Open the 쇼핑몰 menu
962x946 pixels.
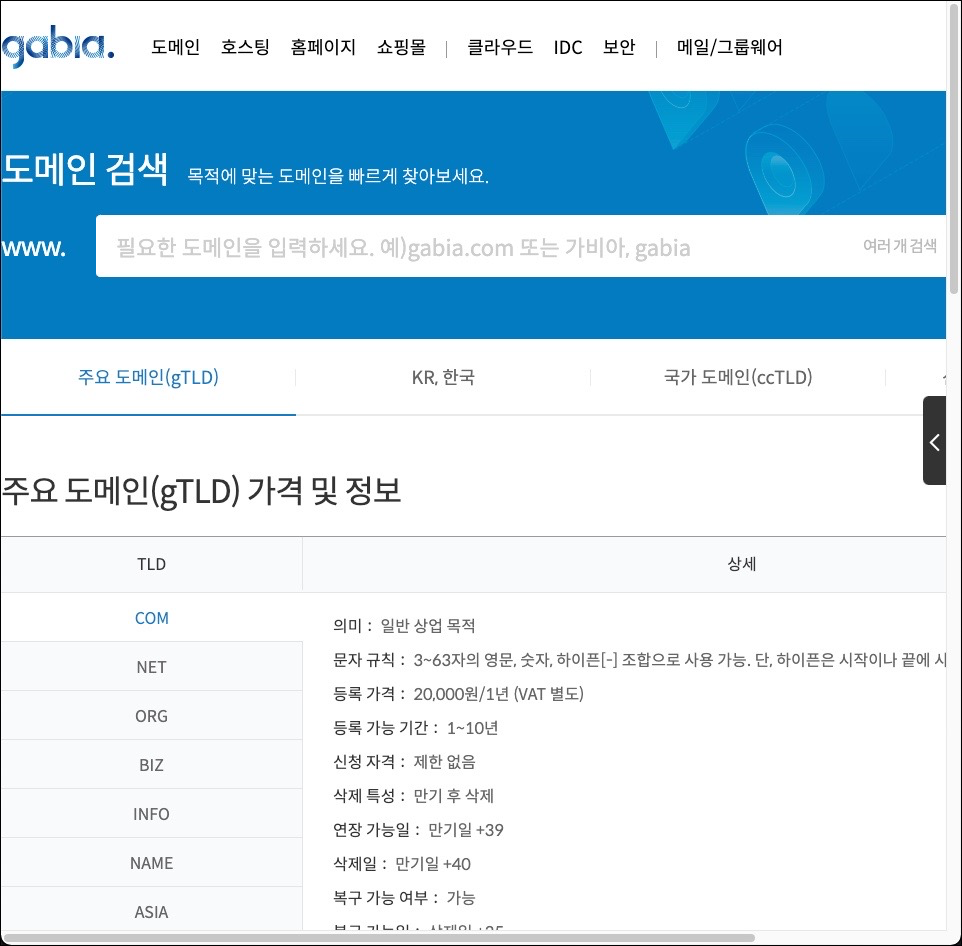(x=401, y=47)
